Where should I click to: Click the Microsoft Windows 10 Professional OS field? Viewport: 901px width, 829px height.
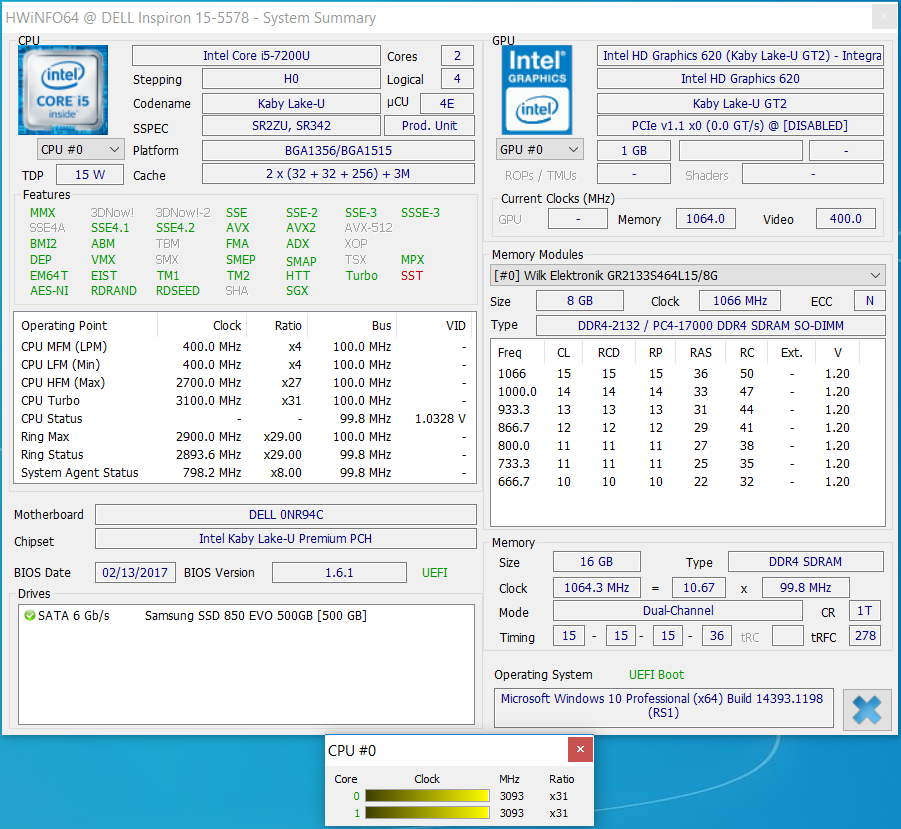coord(664,706)
